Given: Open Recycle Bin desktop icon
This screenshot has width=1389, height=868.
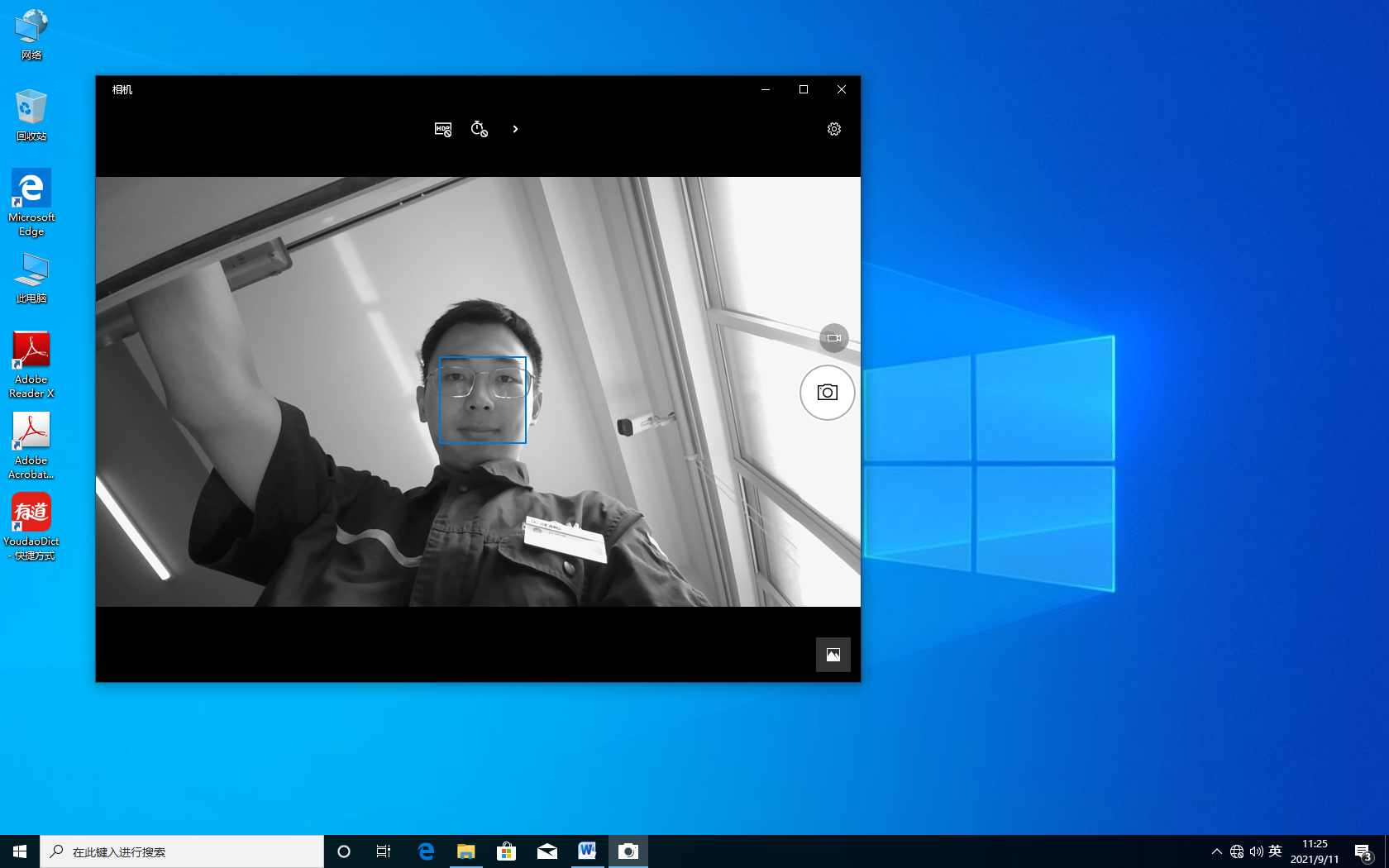Looking at the screenshot, I should [x=31, y=116].
